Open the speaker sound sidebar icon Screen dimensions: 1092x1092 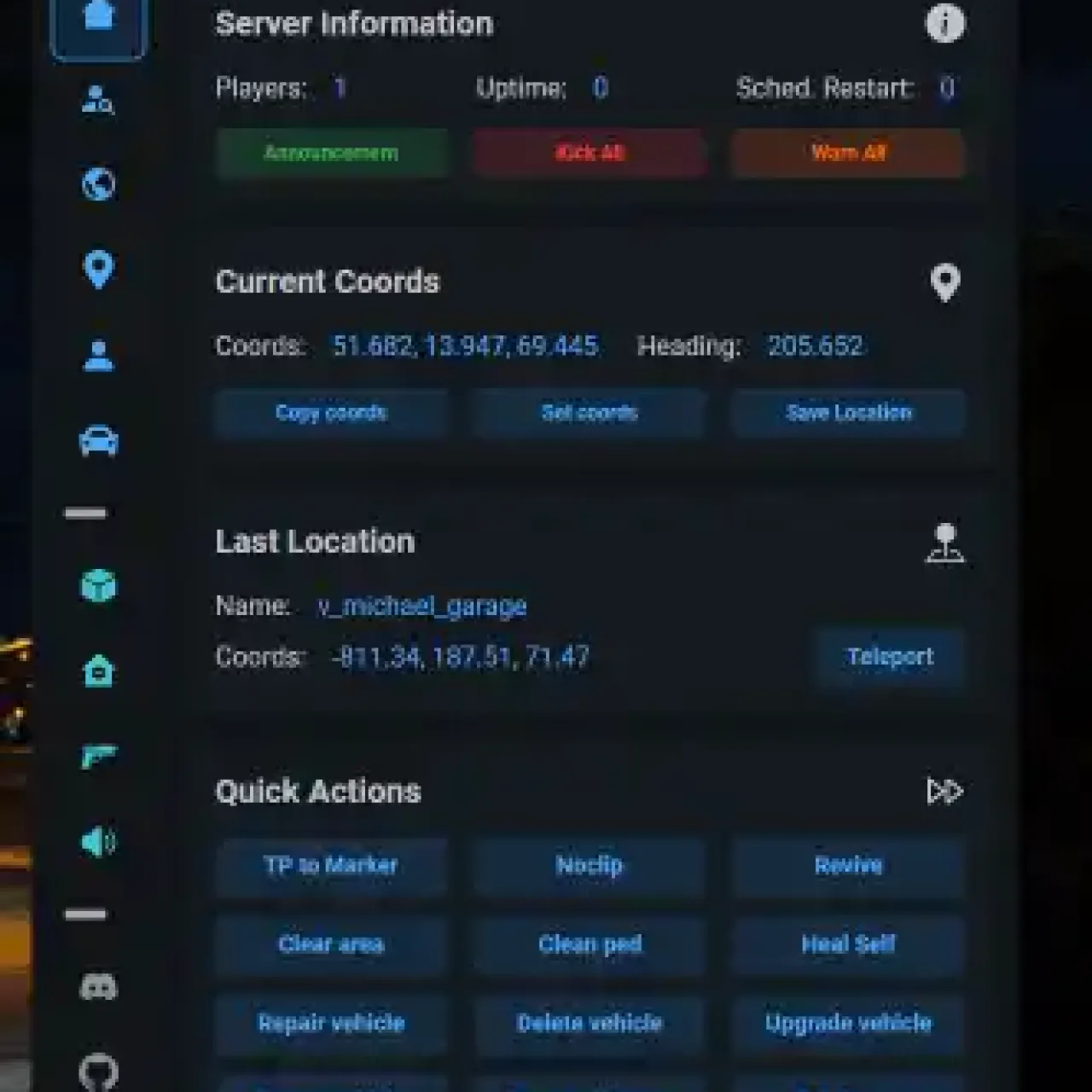[98, 842]
